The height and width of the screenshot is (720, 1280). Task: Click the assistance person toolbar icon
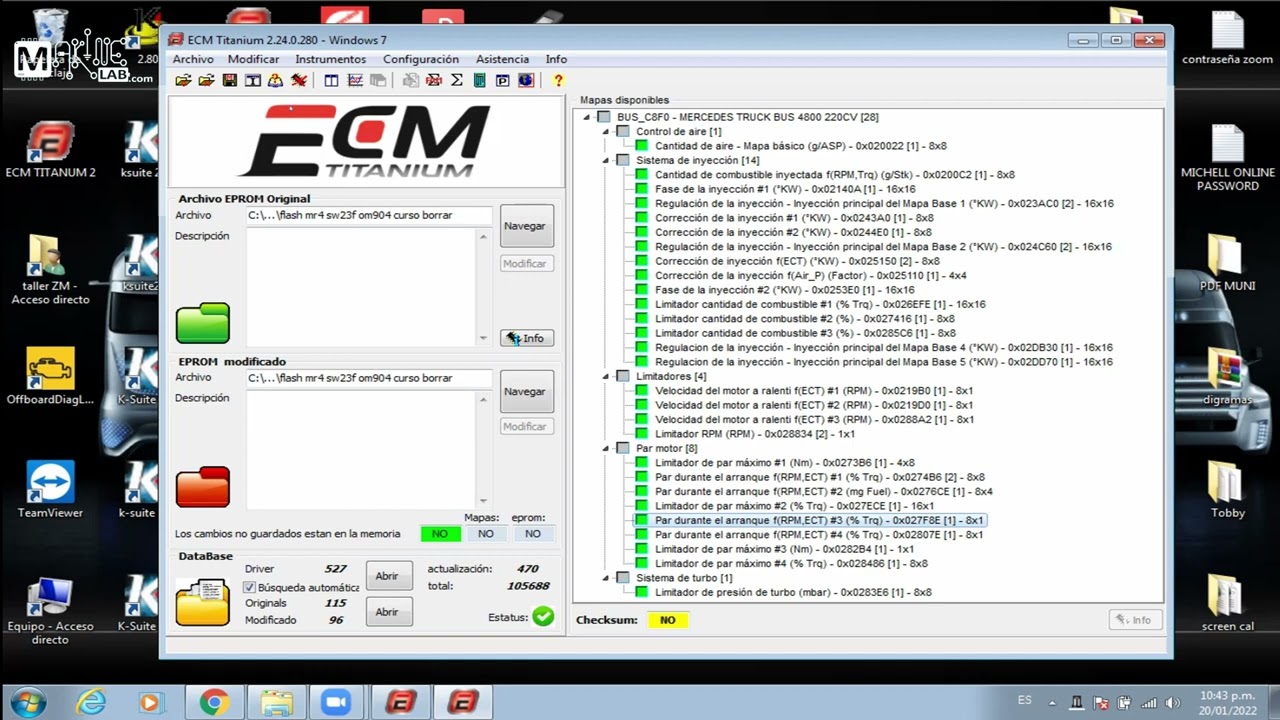275,80
